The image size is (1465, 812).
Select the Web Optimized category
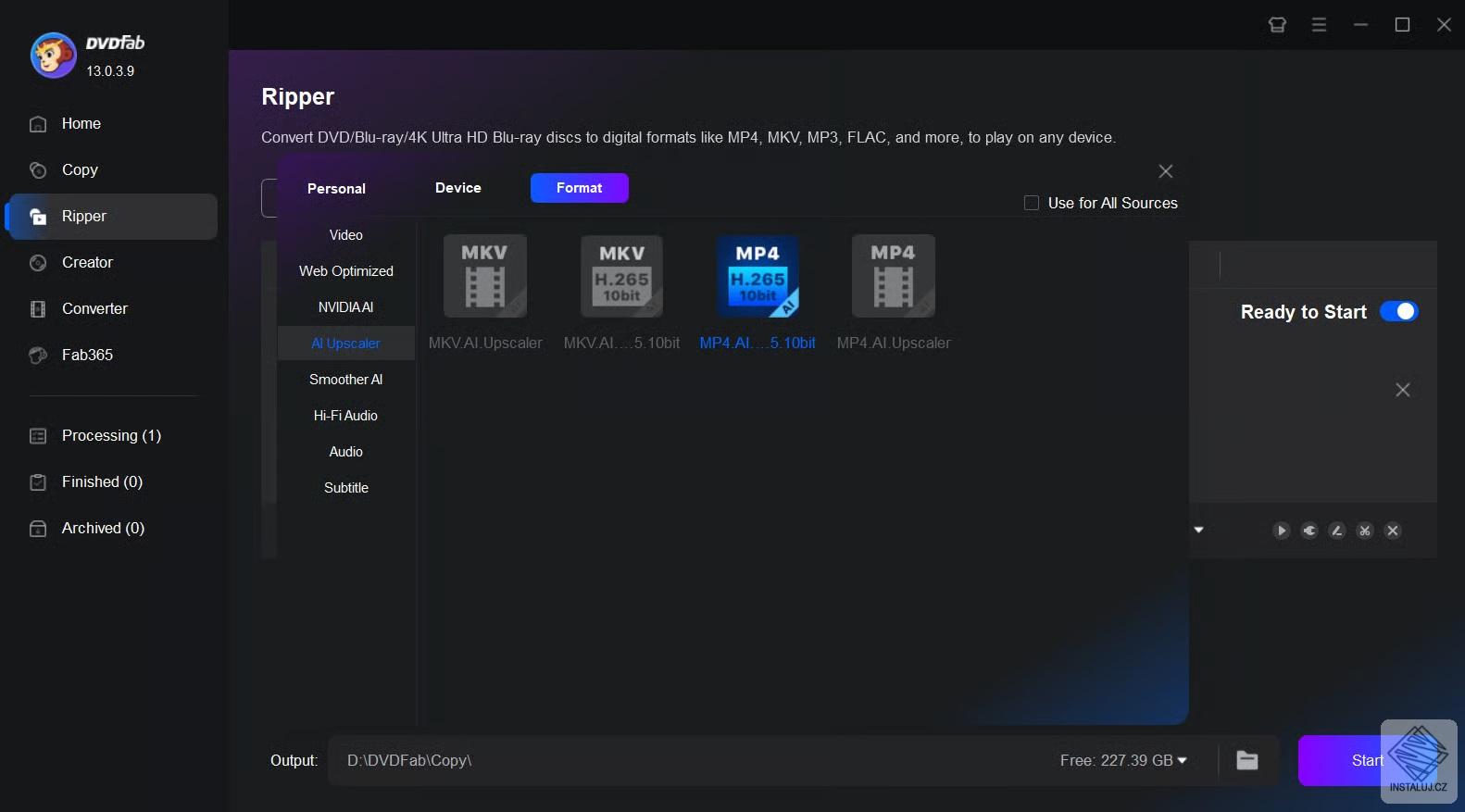tap(346, 271)
